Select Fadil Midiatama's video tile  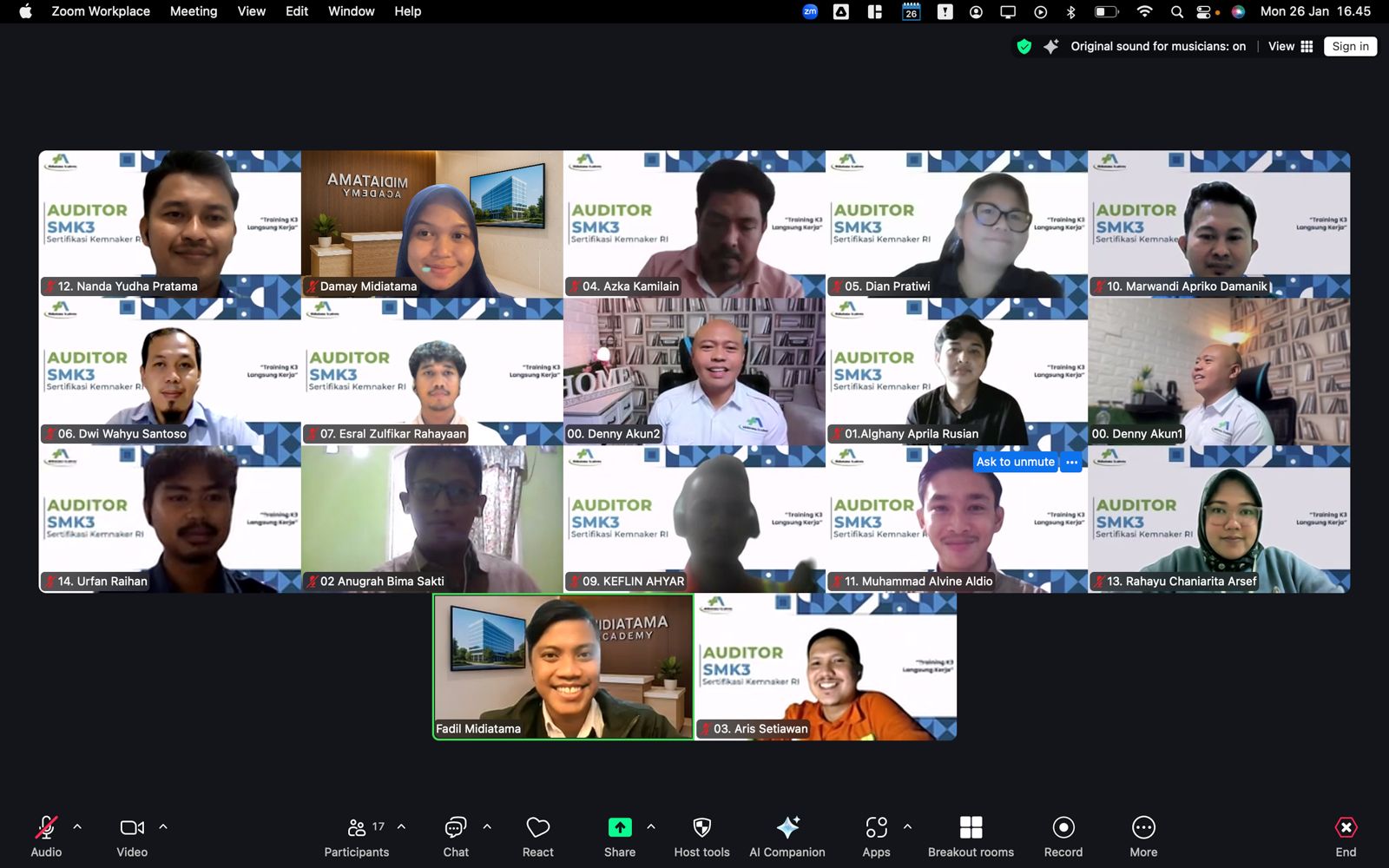point(563,667)
